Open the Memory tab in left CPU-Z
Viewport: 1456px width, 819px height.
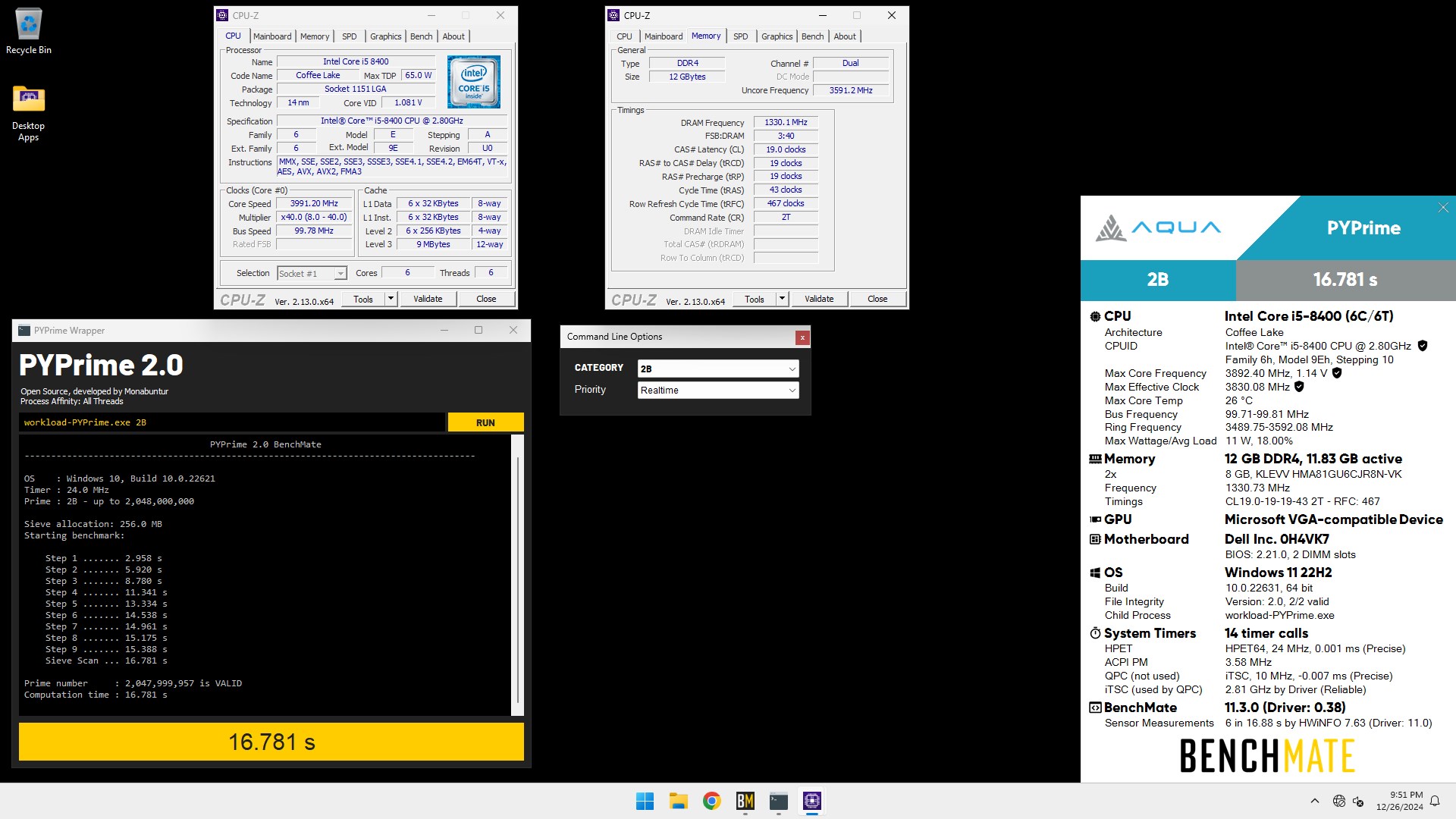[315, 36]
